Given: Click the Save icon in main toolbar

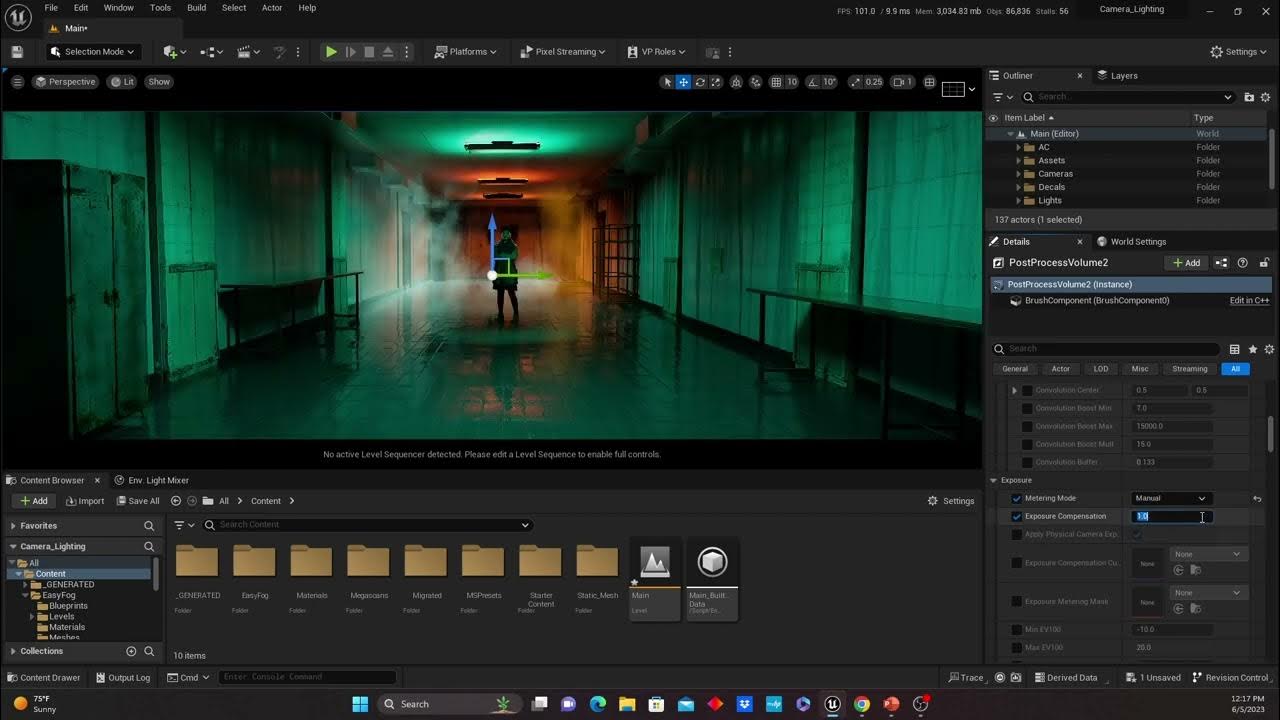Looking at the screenshot, I should (17, 52).
